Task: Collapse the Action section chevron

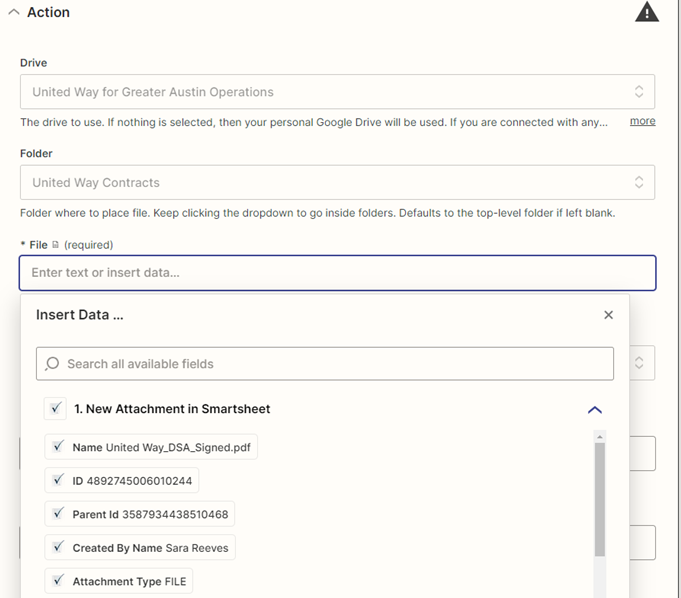Action: point(14,12)
